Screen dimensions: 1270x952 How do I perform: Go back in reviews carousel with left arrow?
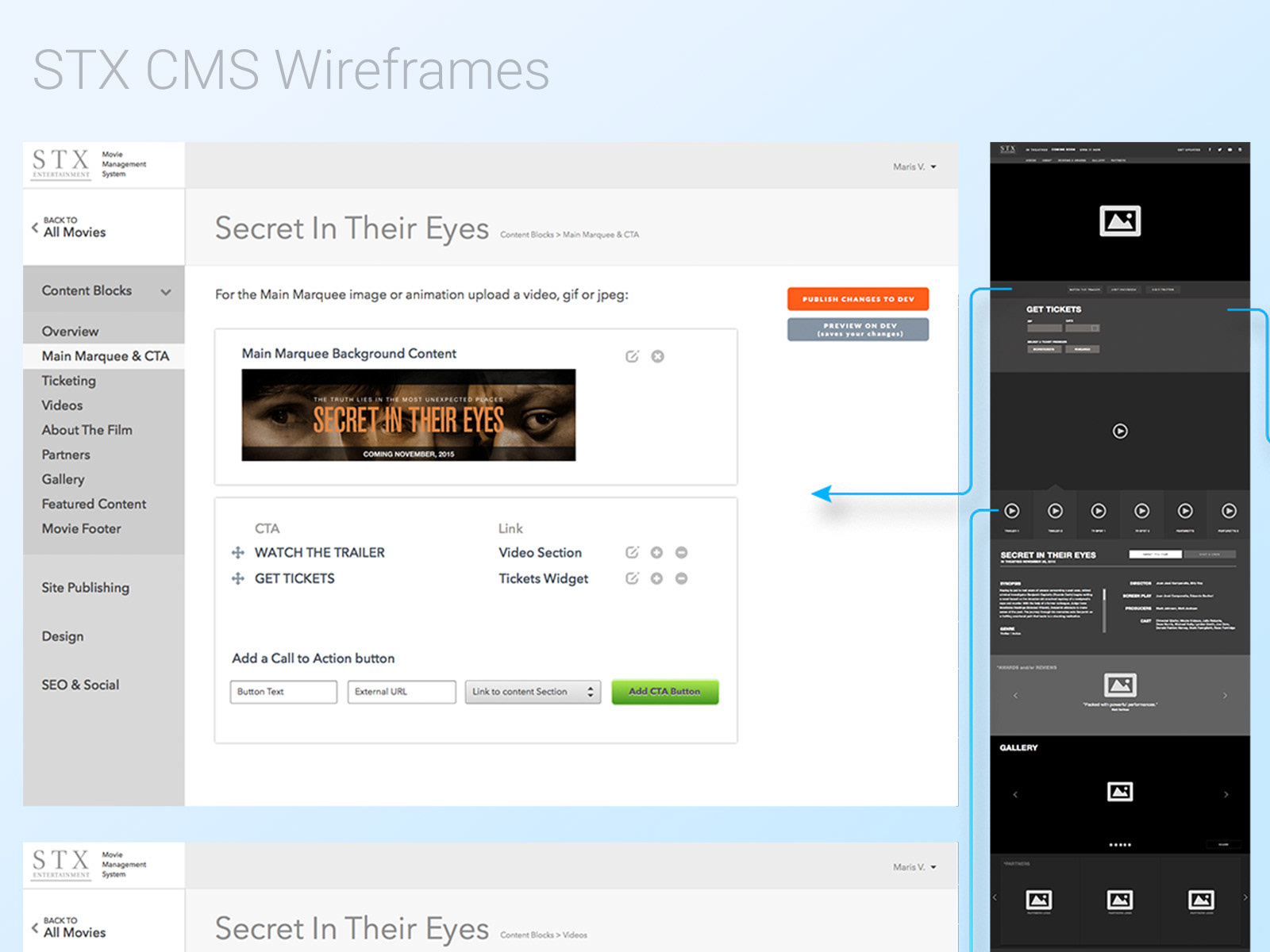1015,696
